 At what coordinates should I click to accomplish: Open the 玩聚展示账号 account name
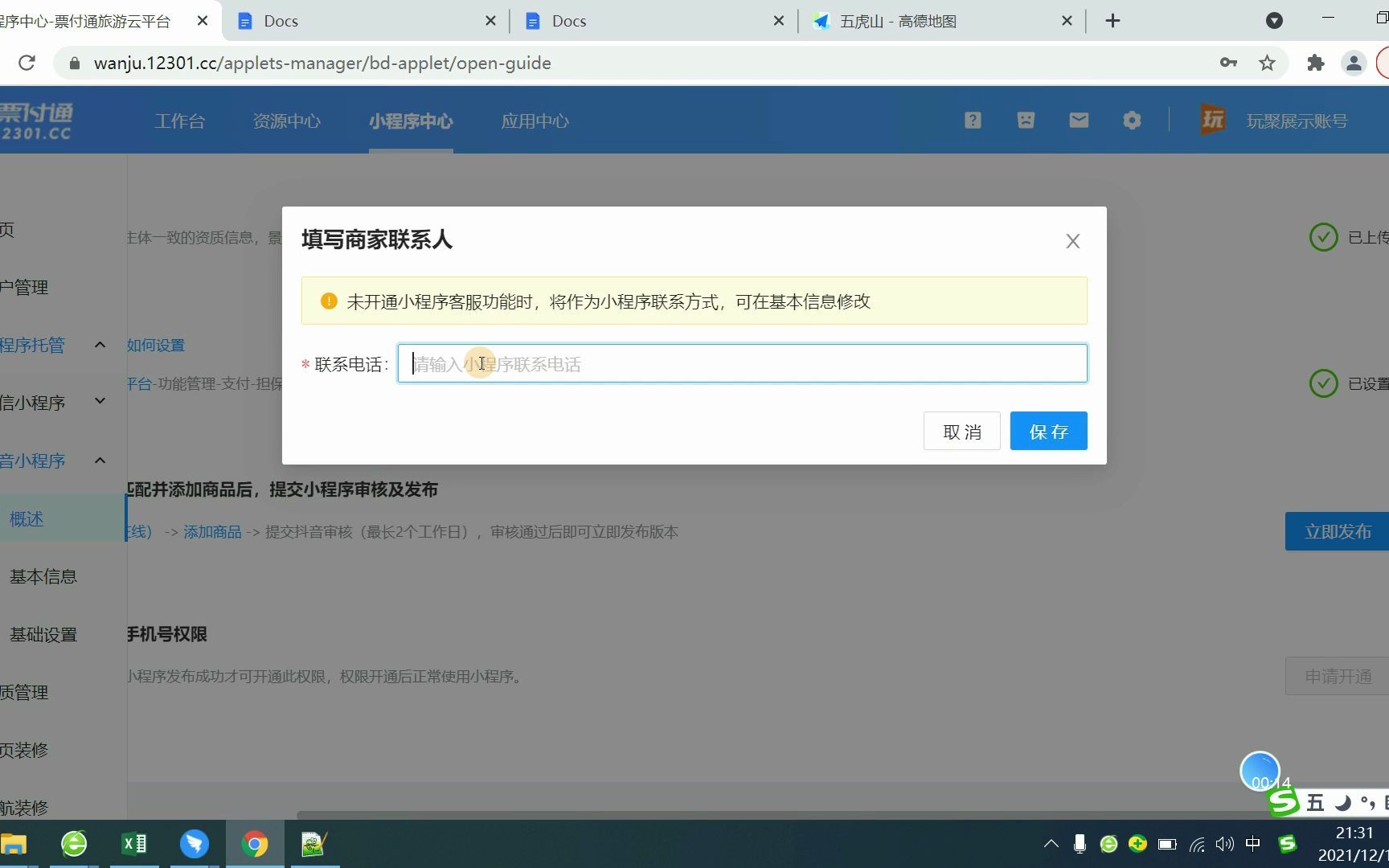point(1297,121)
